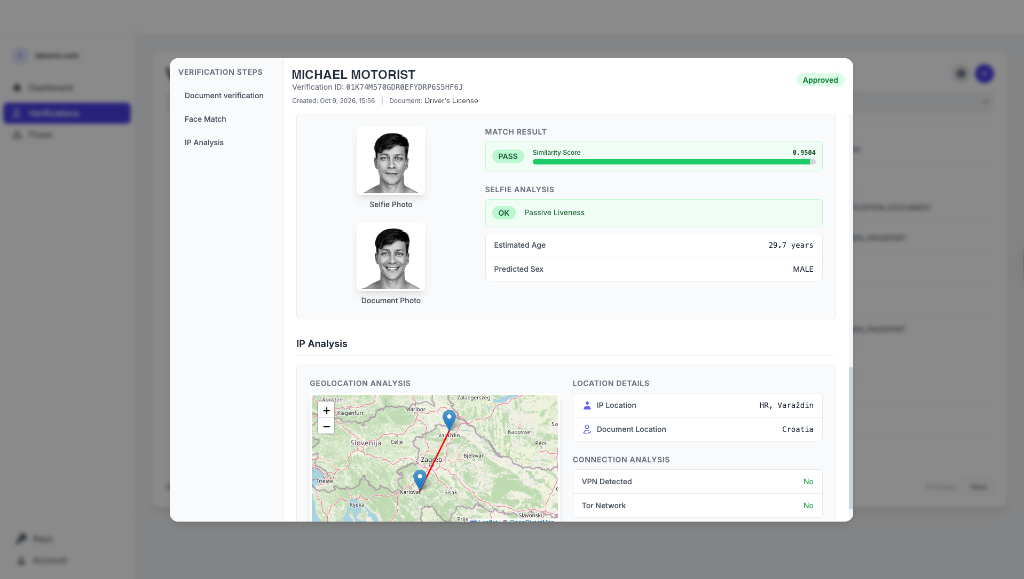Click the Account person icon in background sidebar

pos(22,560)
